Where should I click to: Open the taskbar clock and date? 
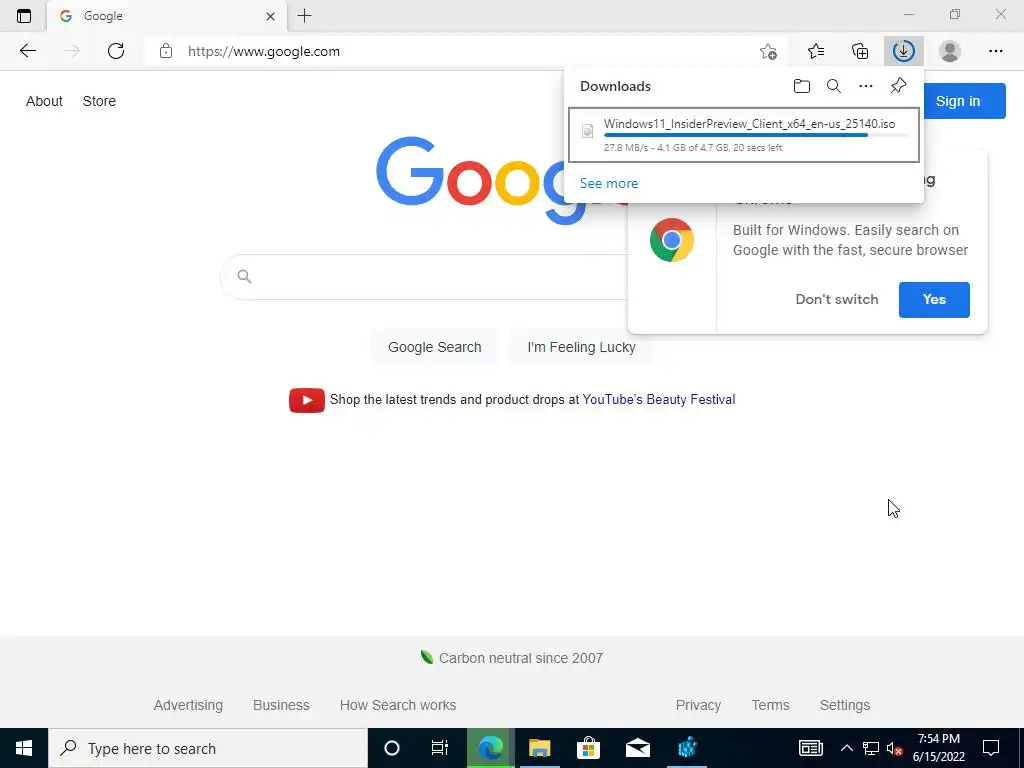click(x=938, y=748)
